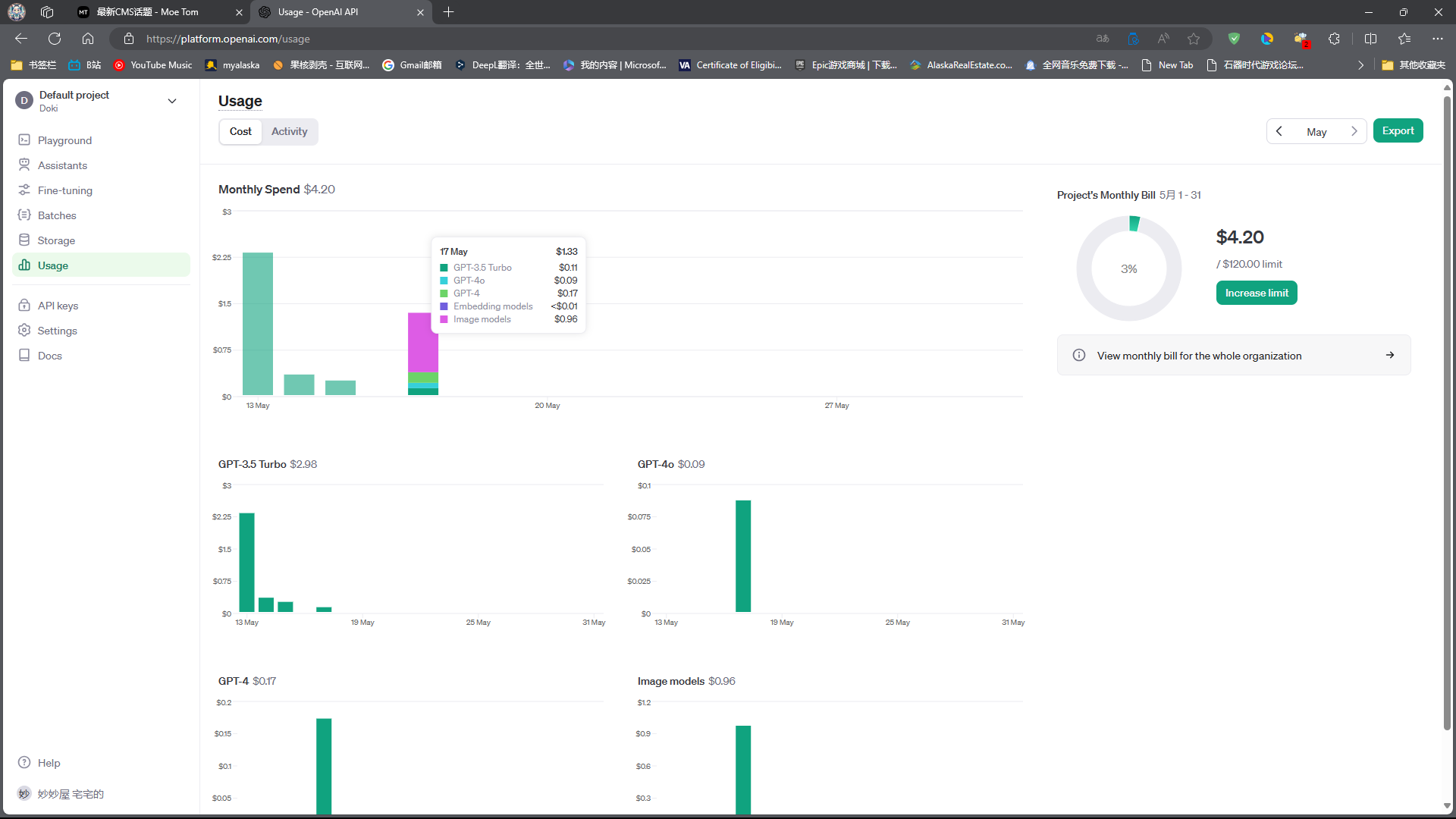This screenshot has width=1456, height=819.
Task: Open the Storage page
Action: (56, 240)
